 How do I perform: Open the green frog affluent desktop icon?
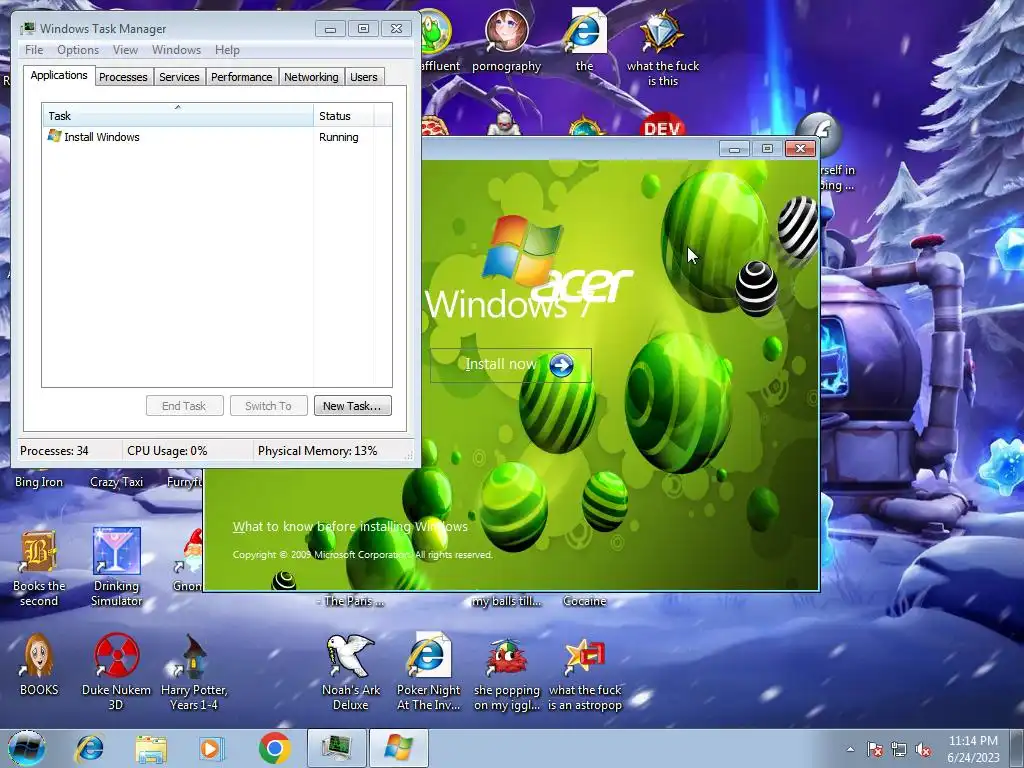click(439, 40)
